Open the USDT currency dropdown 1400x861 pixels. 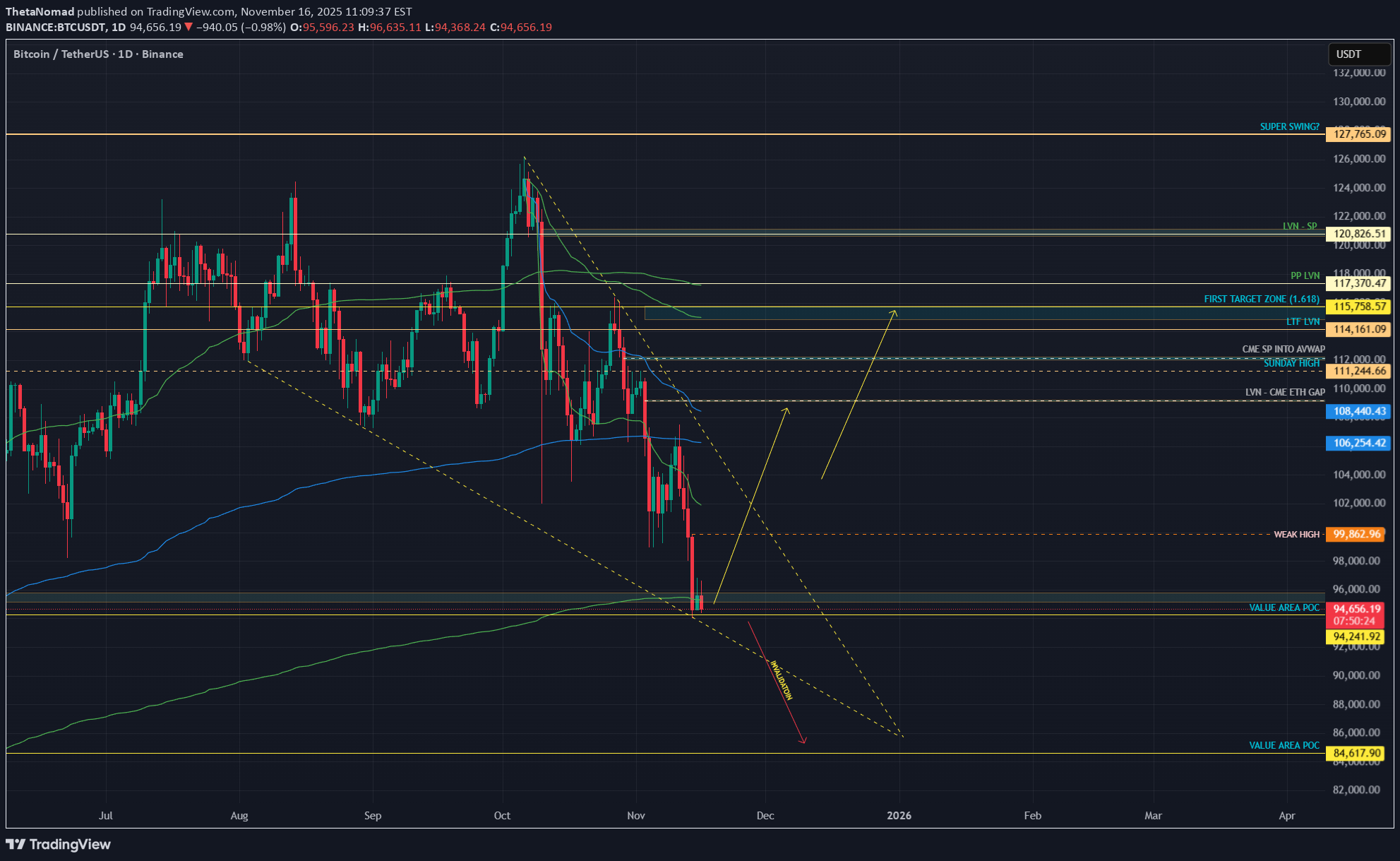(x=1358, y=54)
